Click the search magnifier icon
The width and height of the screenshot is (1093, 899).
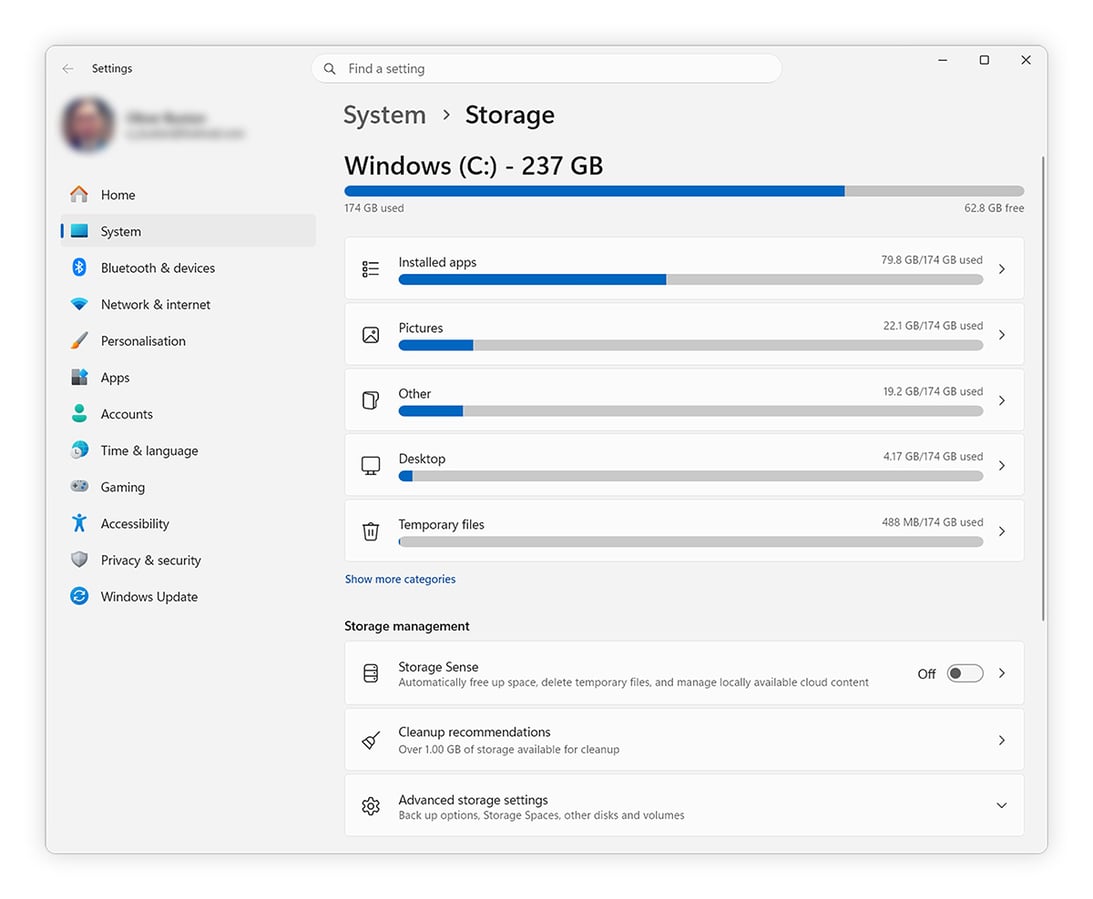(330, 68)
